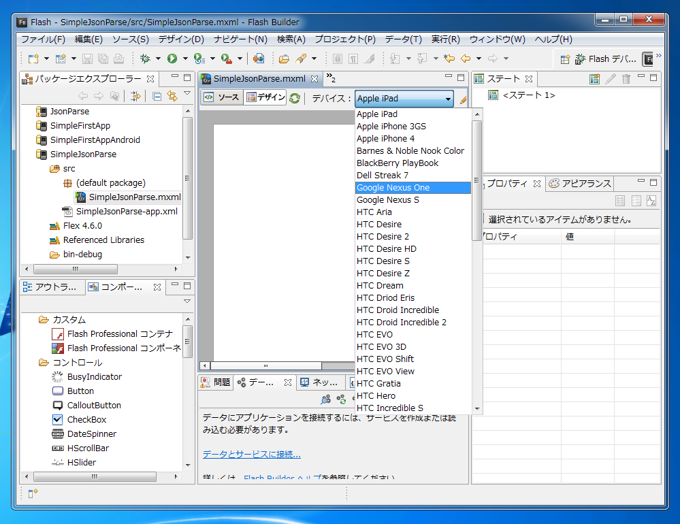Click the edit device pencil icon
680x524 pixels.
point(462,99)
